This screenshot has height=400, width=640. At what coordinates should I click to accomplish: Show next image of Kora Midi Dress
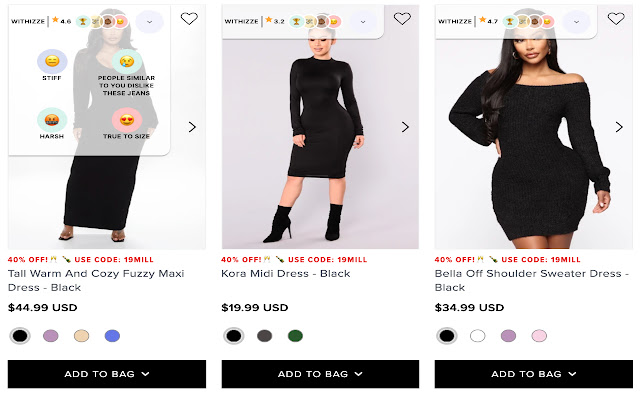tap(405, 127)
